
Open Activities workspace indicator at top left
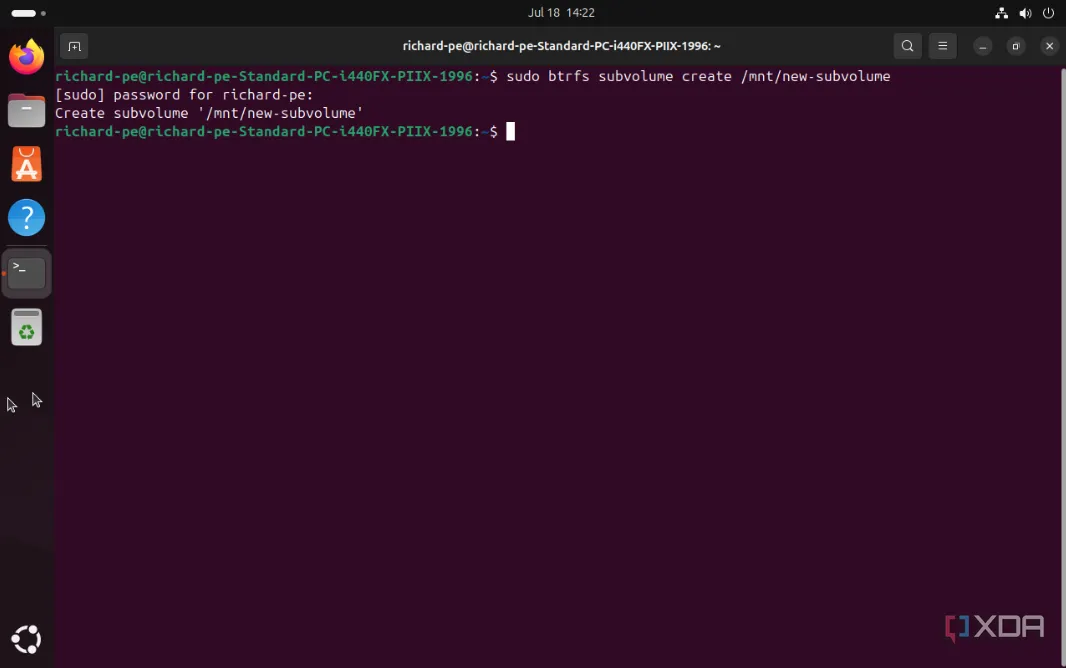click(x=28, y=13)
